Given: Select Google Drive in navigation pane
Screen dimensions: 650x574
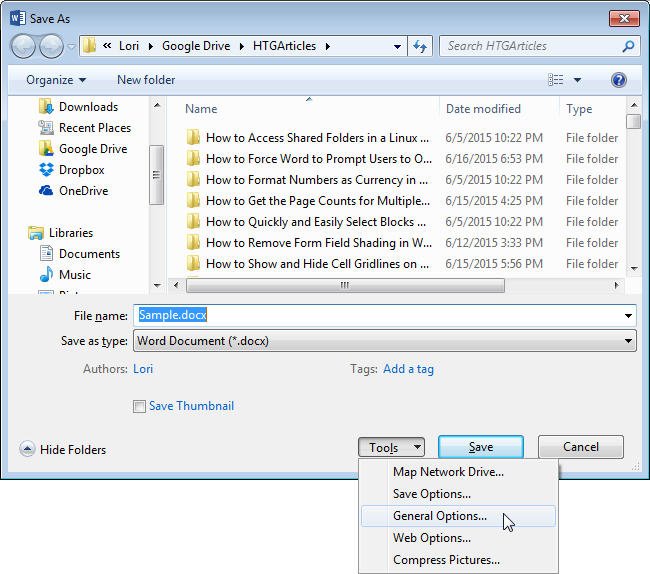Looking at the screenshot, I should point(83,149).
